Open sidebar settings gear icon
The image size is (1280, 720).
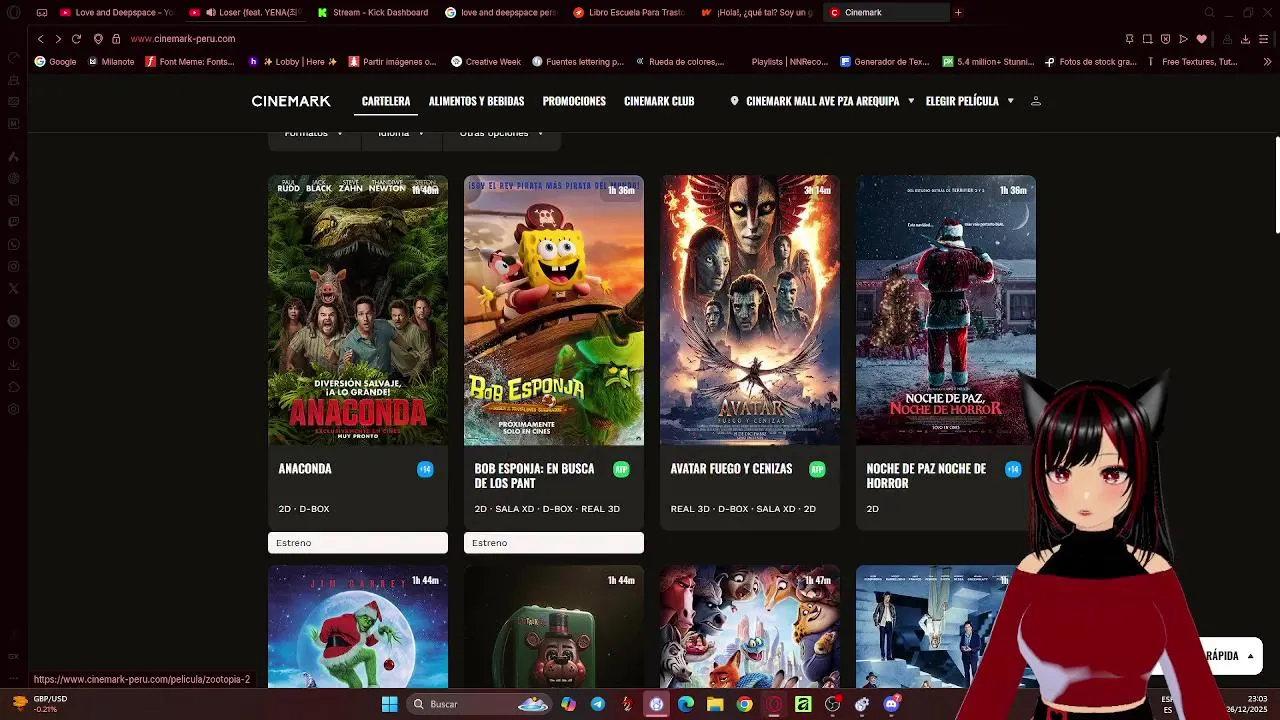pyautogui.click(x=13, y=409)
